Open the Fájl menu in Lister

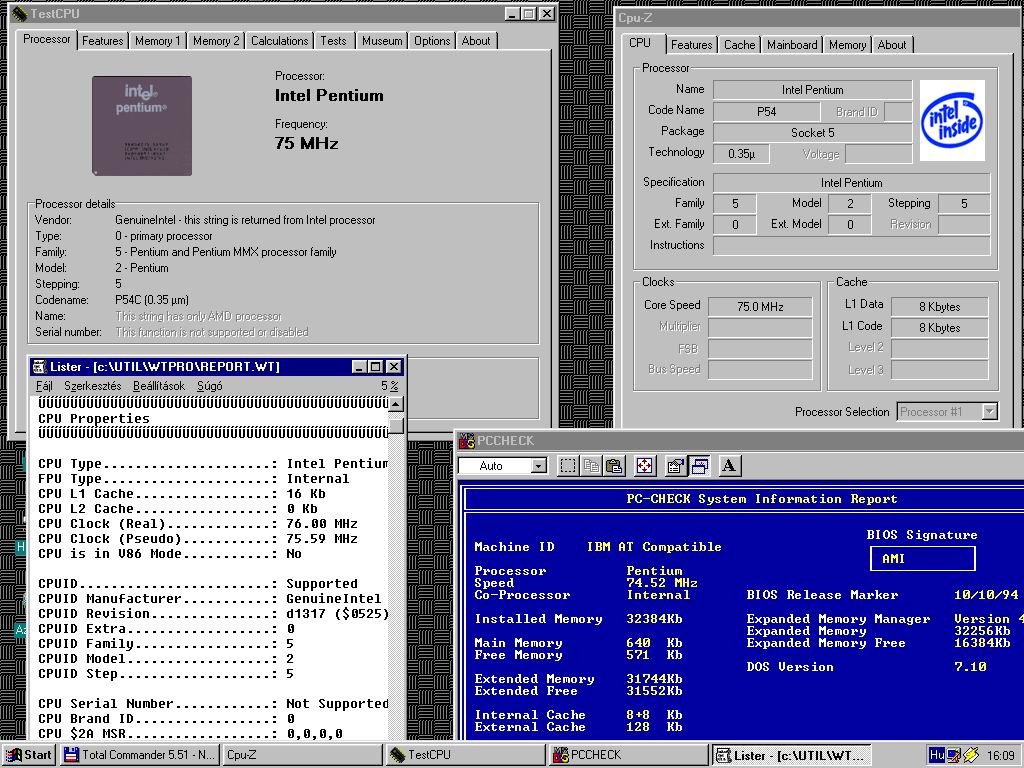click(45, 386)
